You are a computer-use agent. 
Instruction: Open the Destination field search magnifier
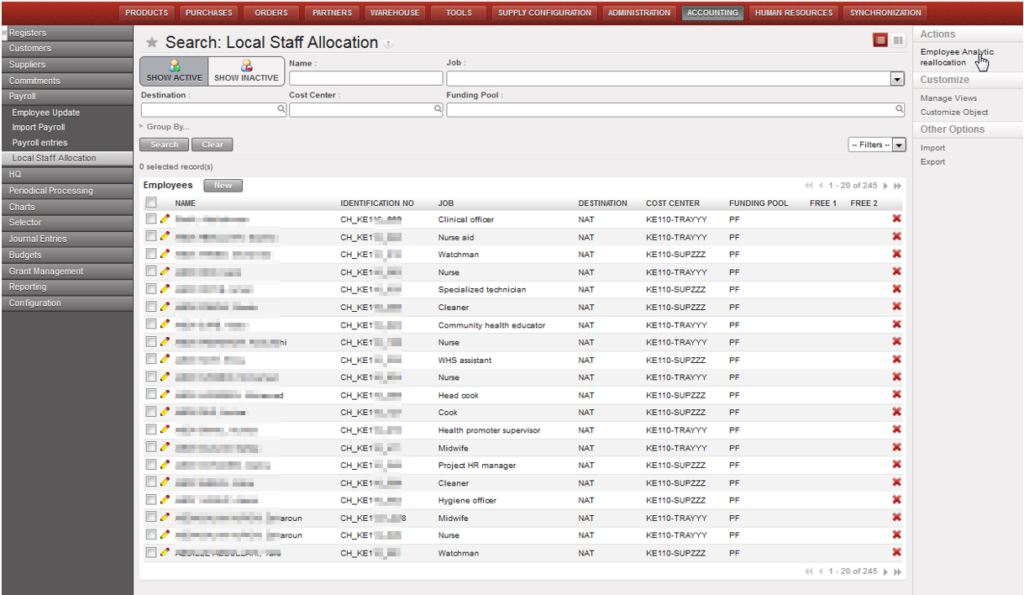(281, 110)
